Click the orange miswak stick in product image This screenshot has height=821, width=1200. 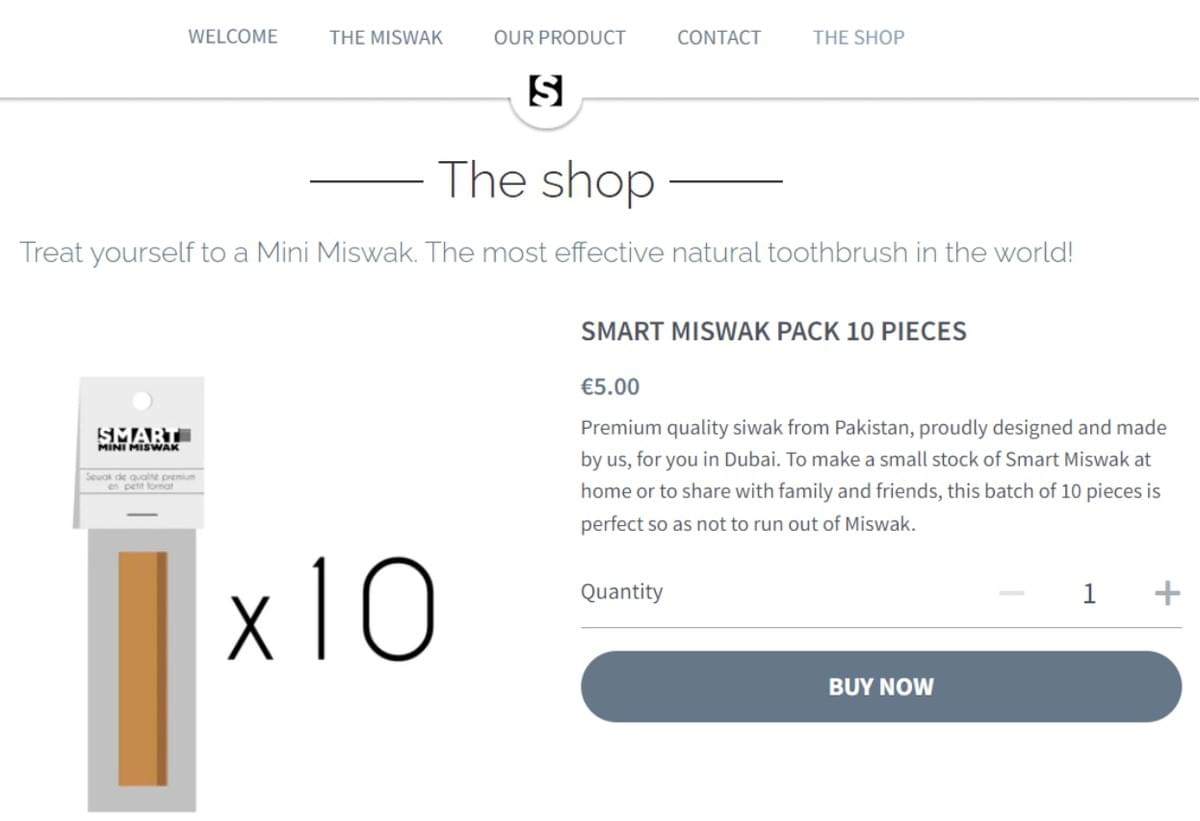click(143, 667)
